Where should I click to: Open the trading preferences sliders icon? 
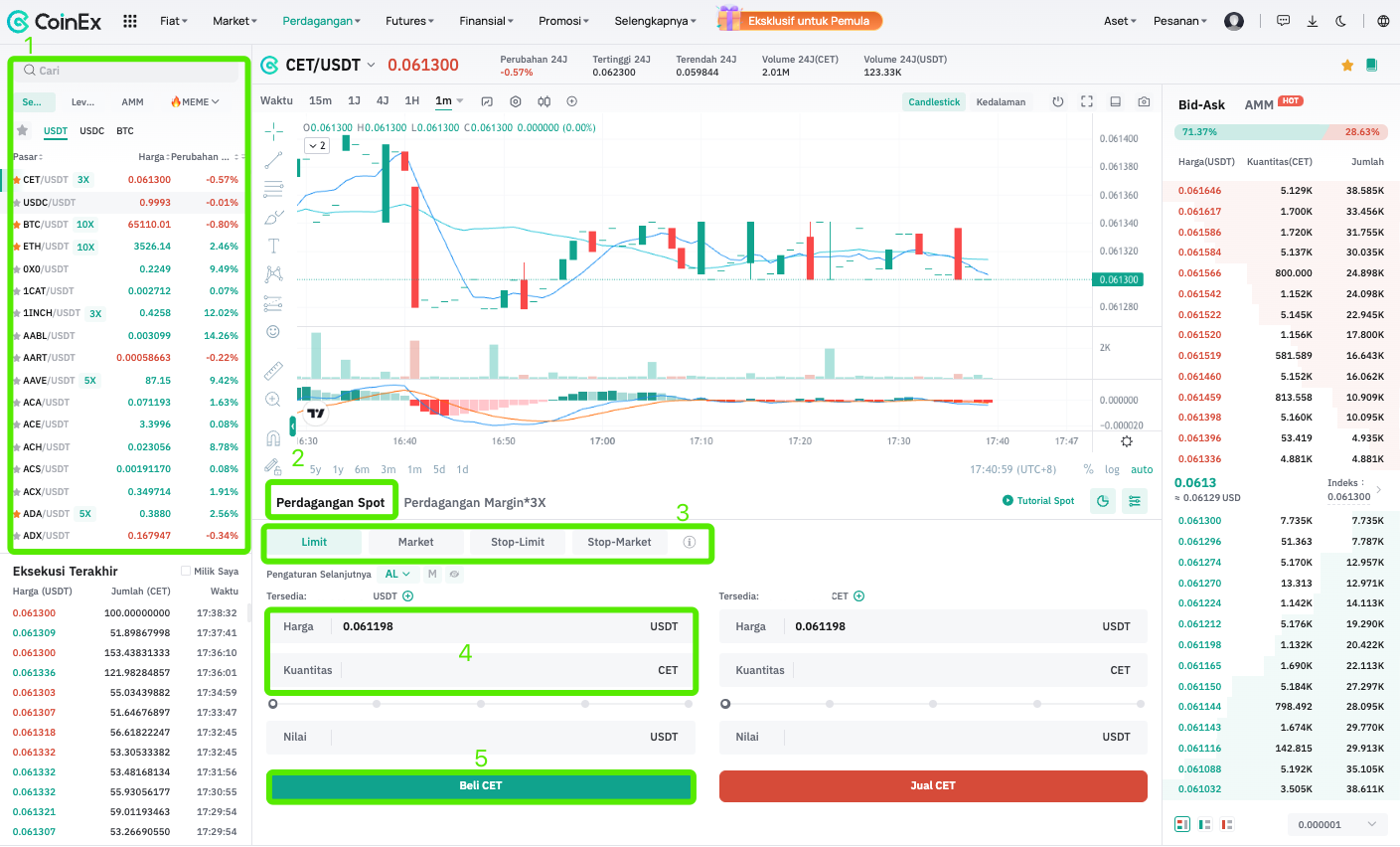(x=1135, y=502)
